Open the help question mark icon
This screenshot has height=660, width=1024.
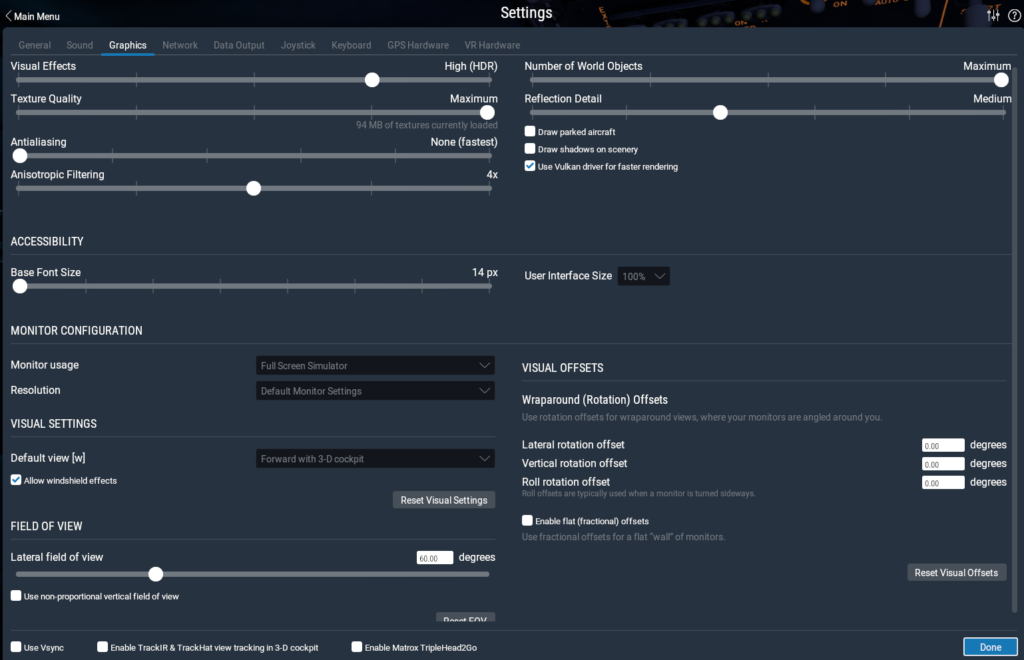pos(1013,15)
